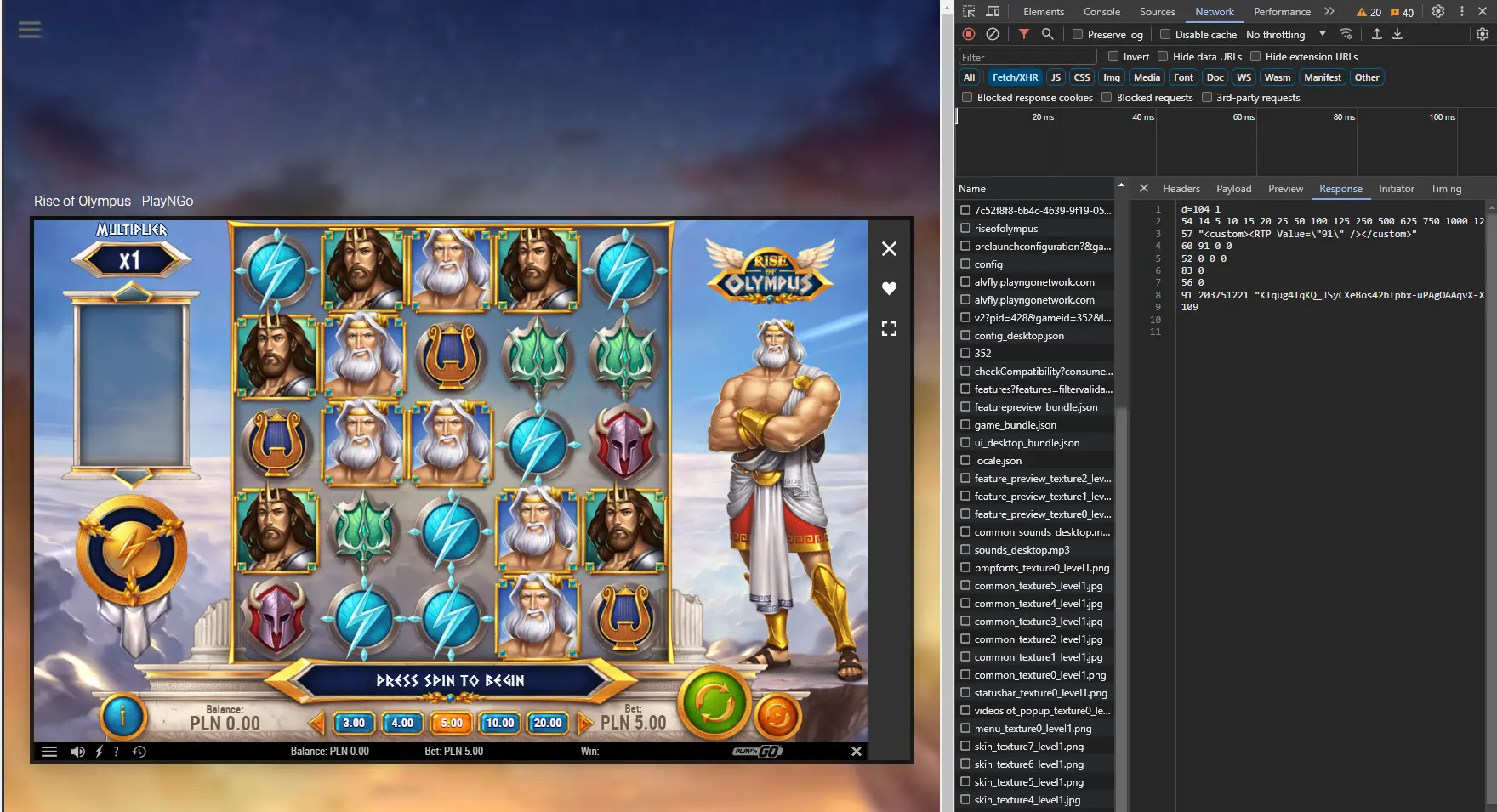Filter requests by JS type

tap(1056, 77)
